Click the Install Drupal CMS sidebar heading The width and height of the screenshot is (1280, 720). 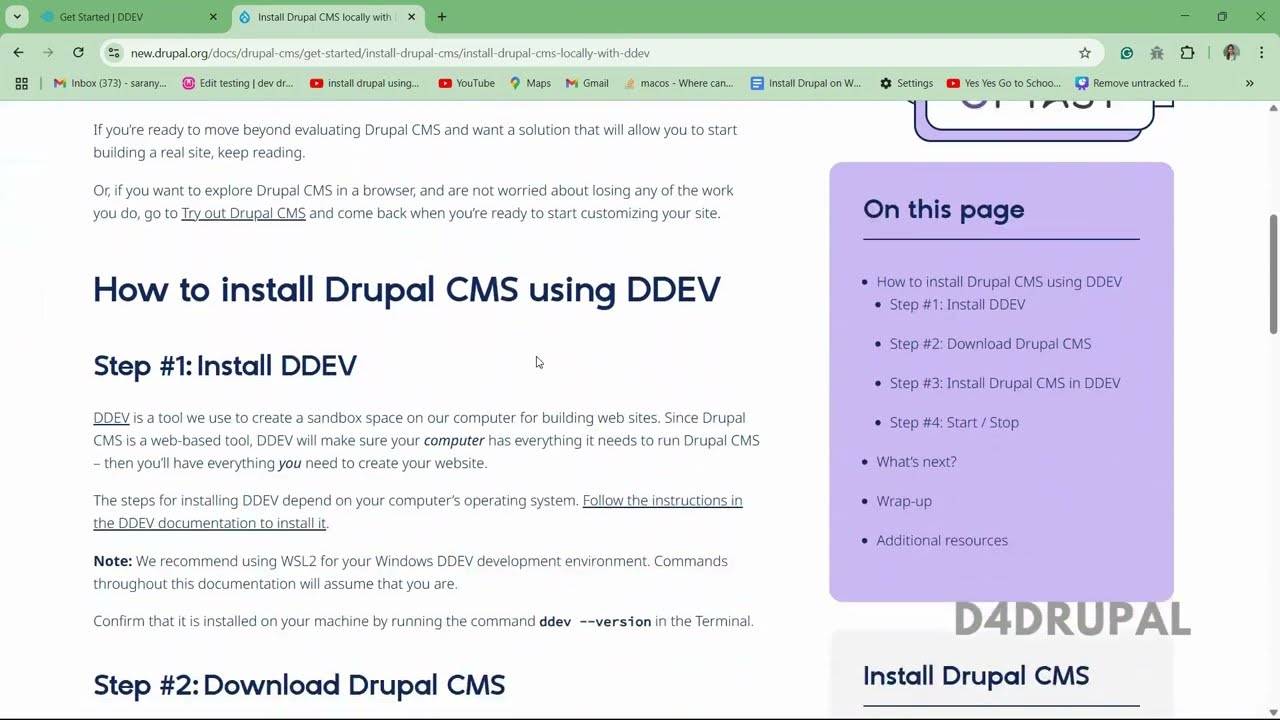tap(976, 675)
